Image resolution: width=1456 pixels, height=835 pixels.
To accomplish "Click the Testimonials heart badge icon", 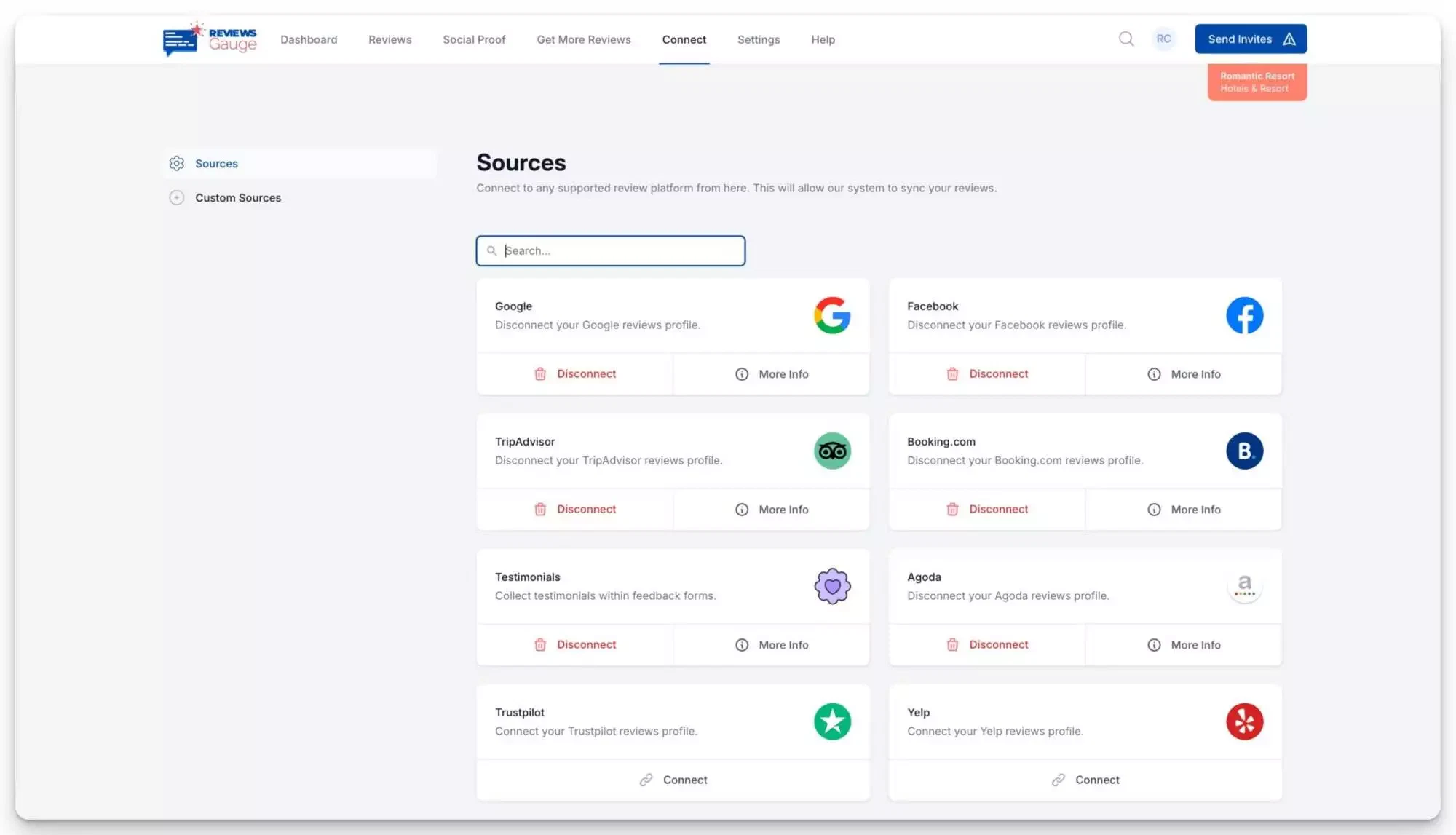I will pyautogui.click(x=832, y=586).
